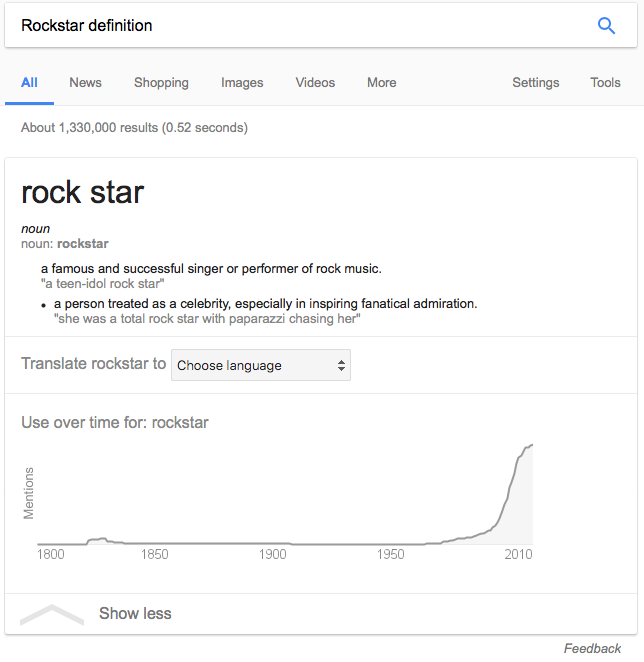
Task: Open search Settings
Action: [x=535, y=83]
